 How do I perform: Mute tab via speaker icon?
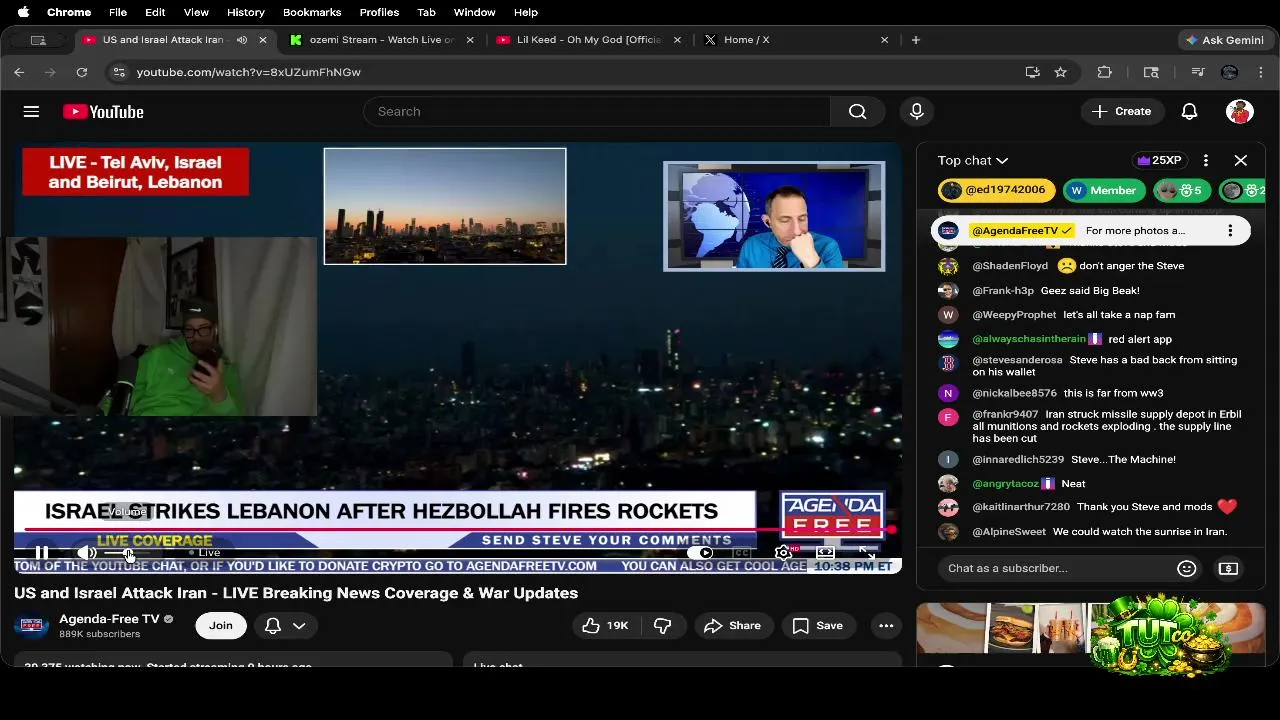[241, 40]
